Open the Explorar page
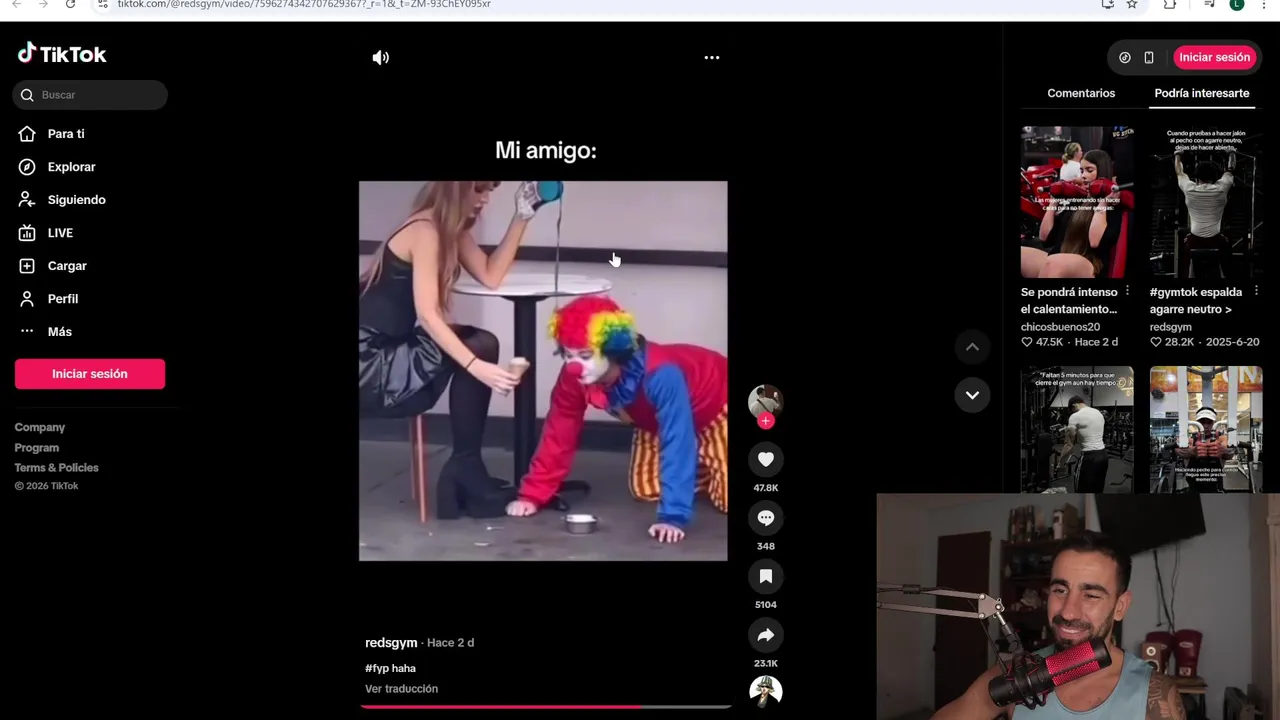1280x720 pixels. click(71, 167)
